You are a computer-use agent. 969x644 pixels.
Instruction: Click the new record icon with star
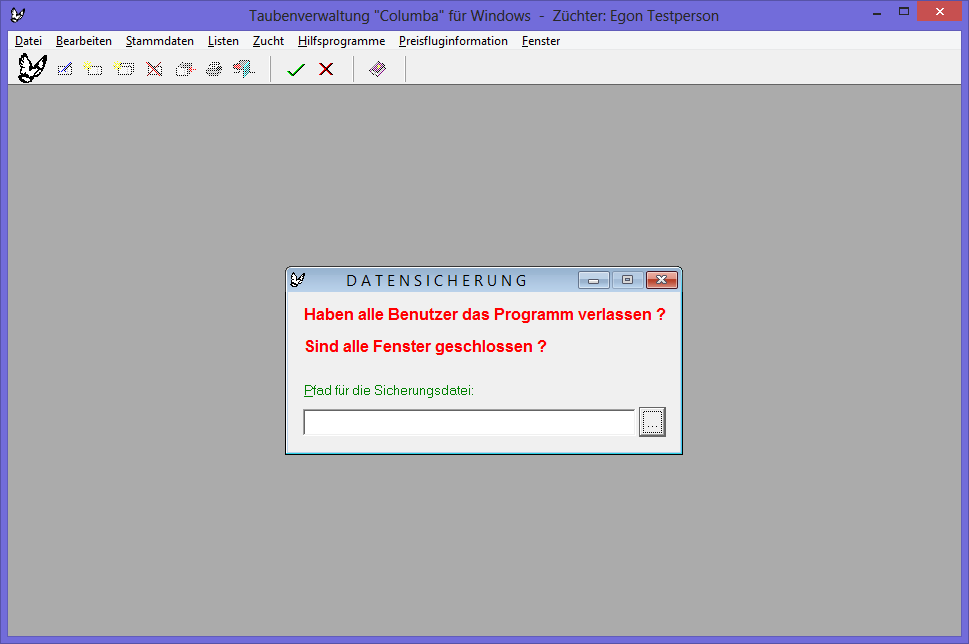(93, 69)
